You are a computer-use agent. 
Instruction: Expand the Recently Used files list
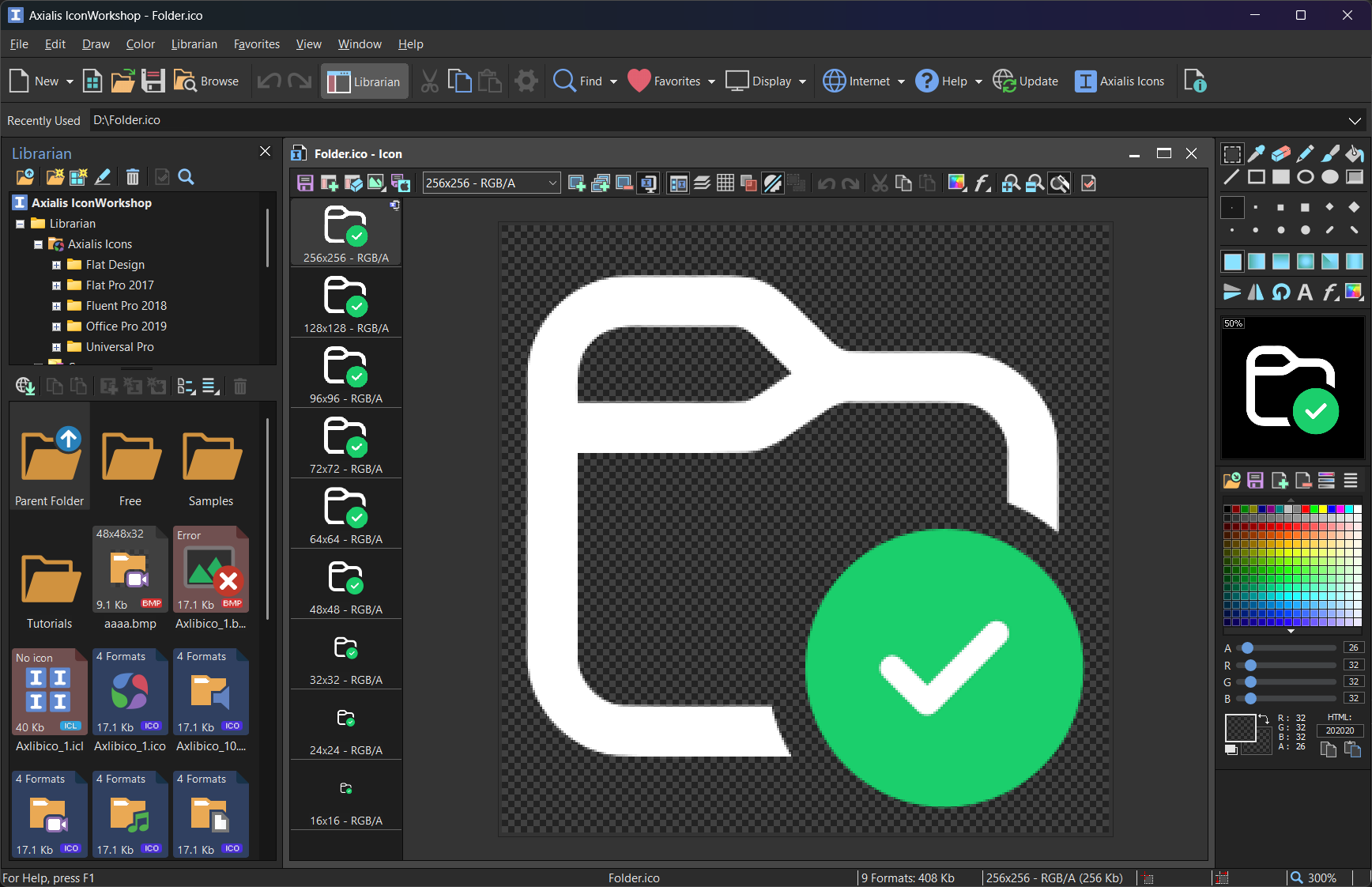coord(1355,120)
